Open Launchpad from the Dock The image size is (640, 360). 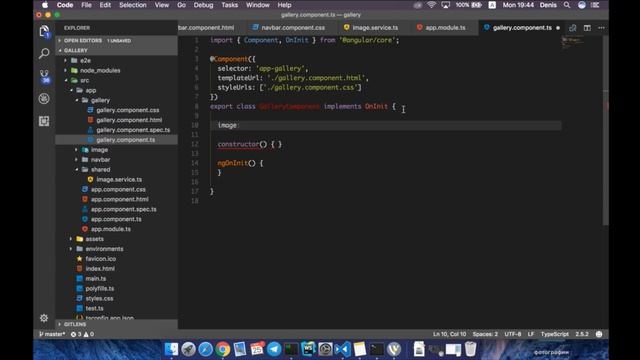point(188,349)
